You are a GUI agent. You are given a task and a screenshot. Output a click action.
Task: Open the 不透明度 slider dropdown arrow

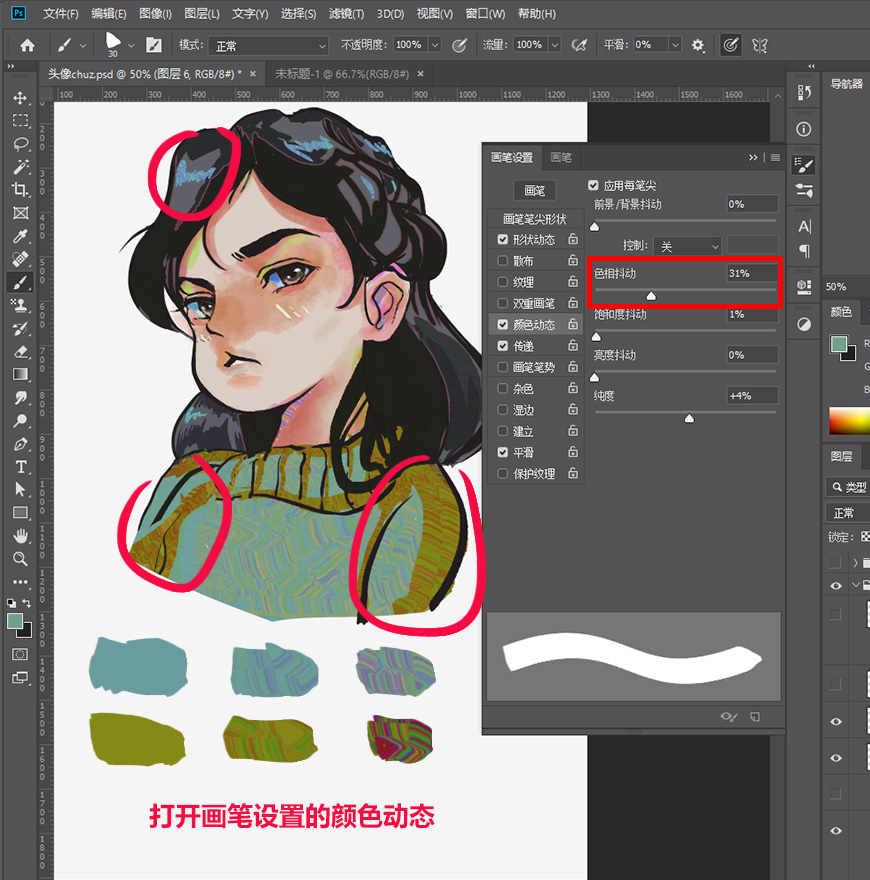tap(435, 45)
